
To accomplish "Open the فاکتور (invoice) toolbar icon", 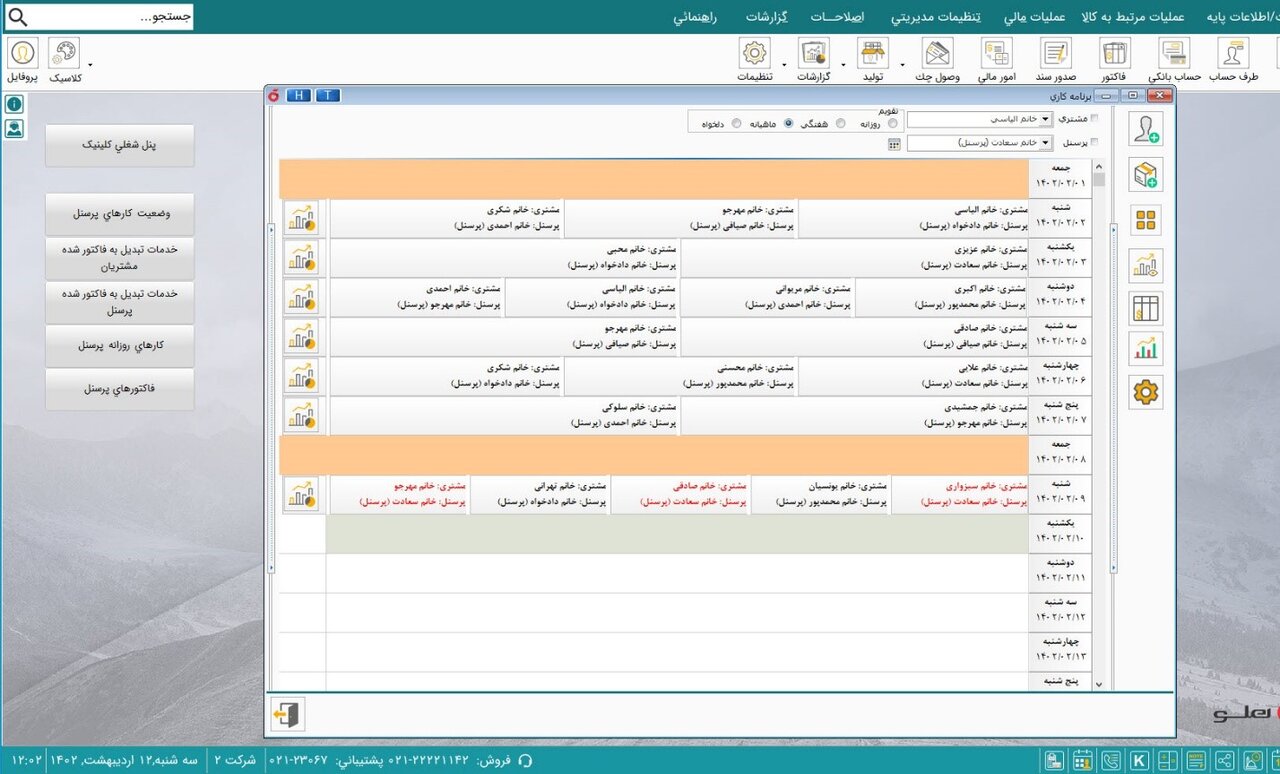I will [x=1114, y=55].
